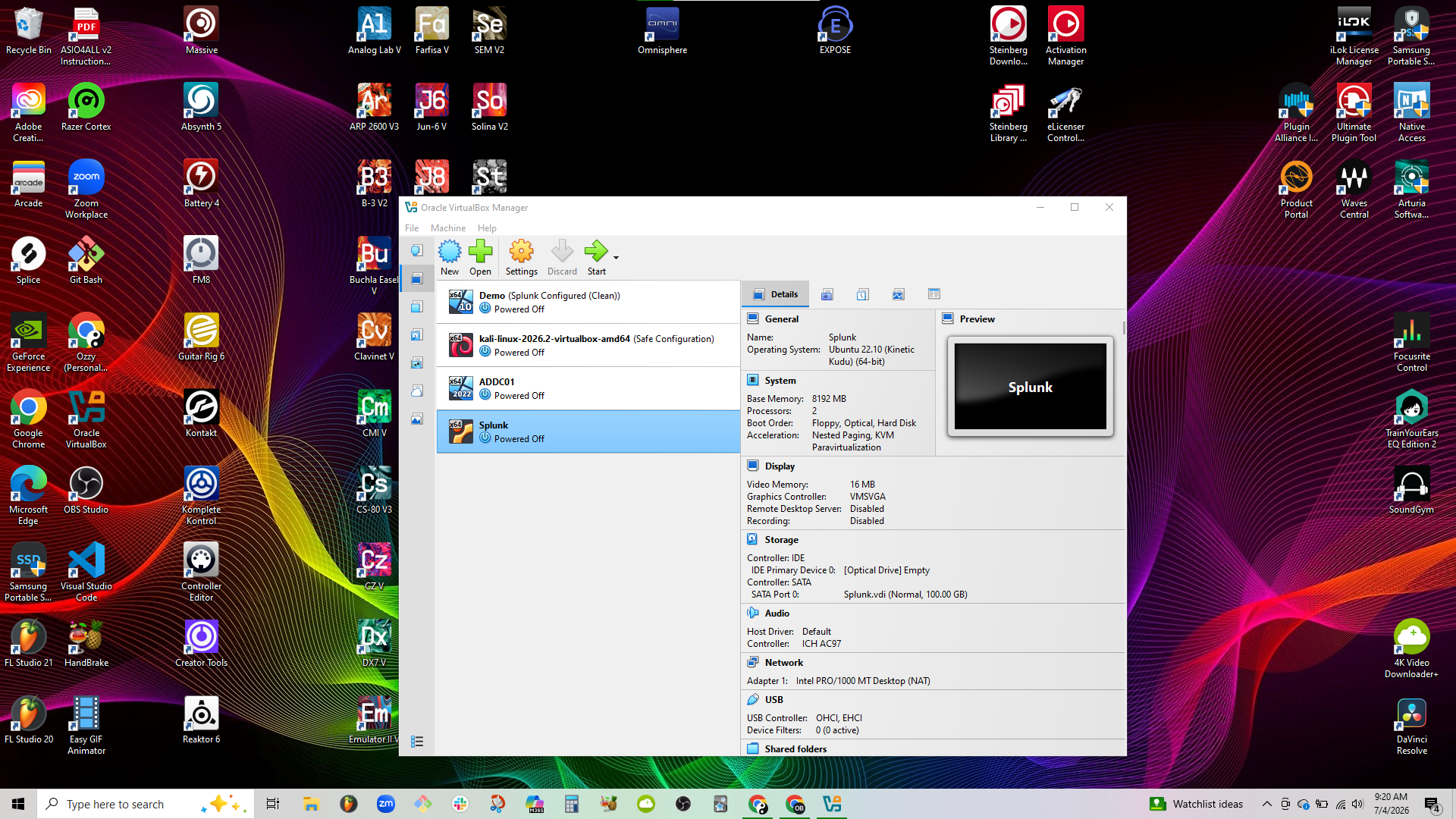Open the Cloud tool in the VirtualBox sidebar

(417, 391)
